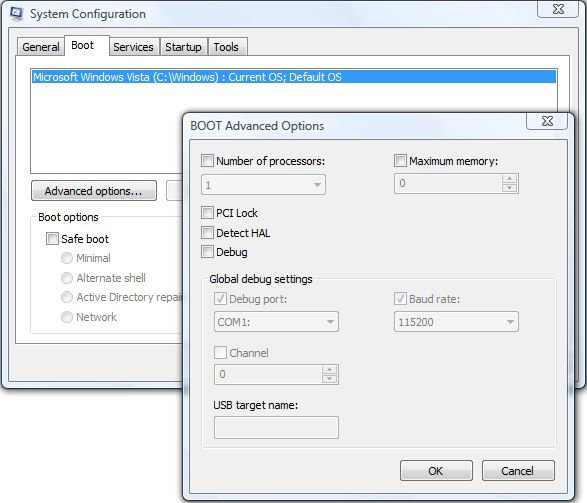
Task: Decrease Maximum memory with down arrow
Action: pyautogui.click(x=510, y=188)
